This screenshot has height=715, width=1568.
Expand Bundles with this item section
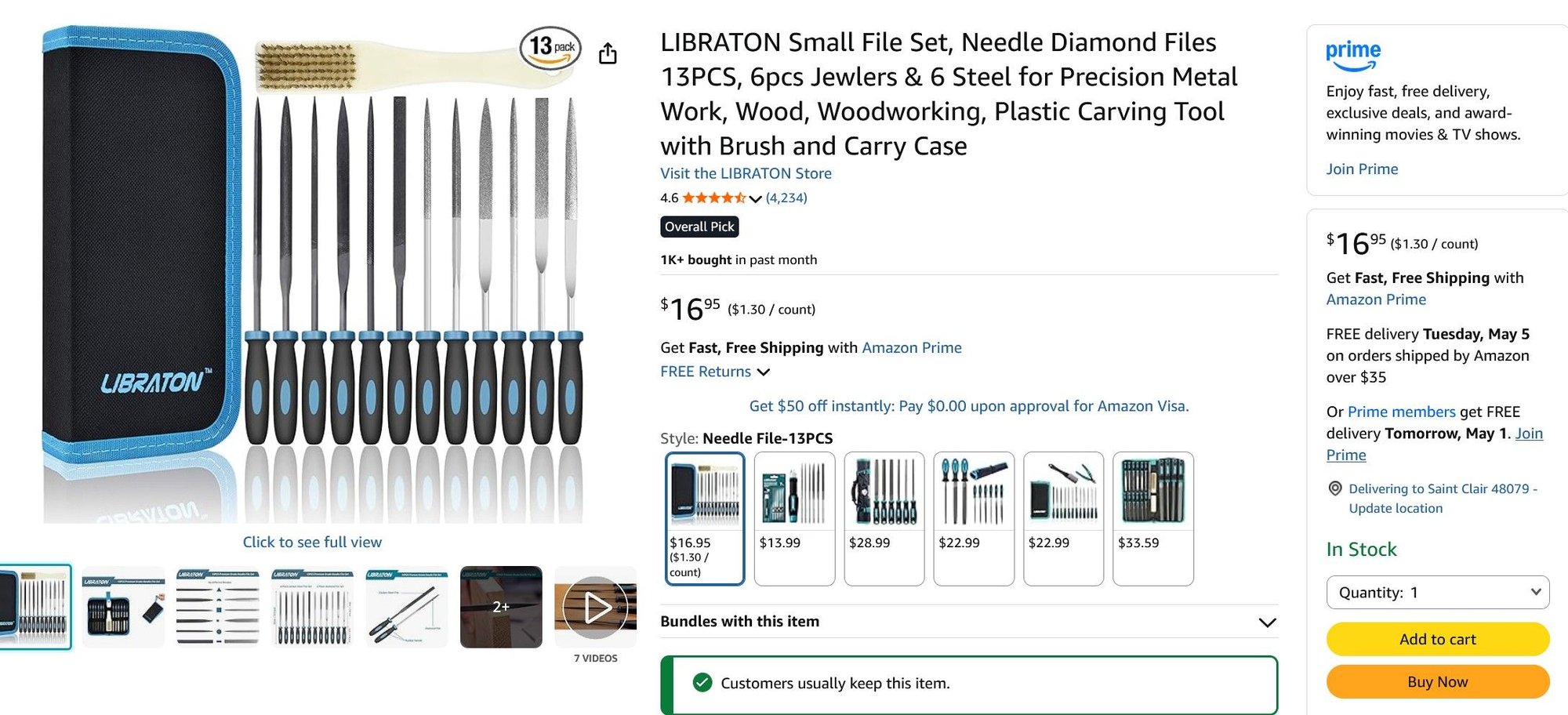point(969,622)
